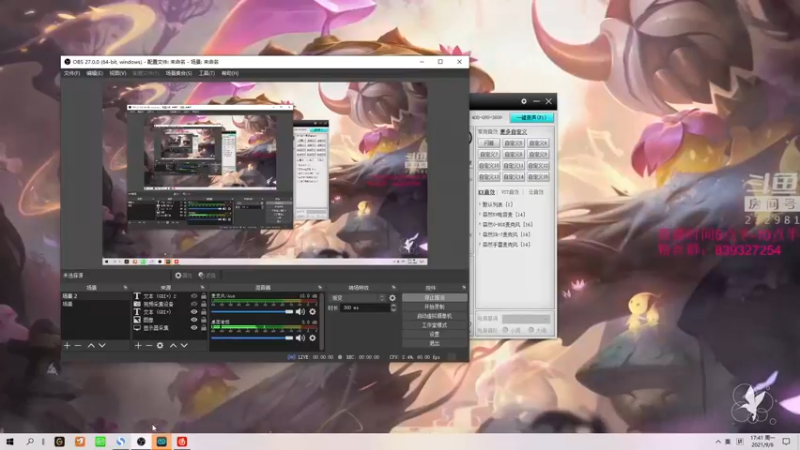This screenshot has height=450, width=800.
Task: Open the 淡变 transition dropdown
Action: pyautogui.click(x=358, y=298)
